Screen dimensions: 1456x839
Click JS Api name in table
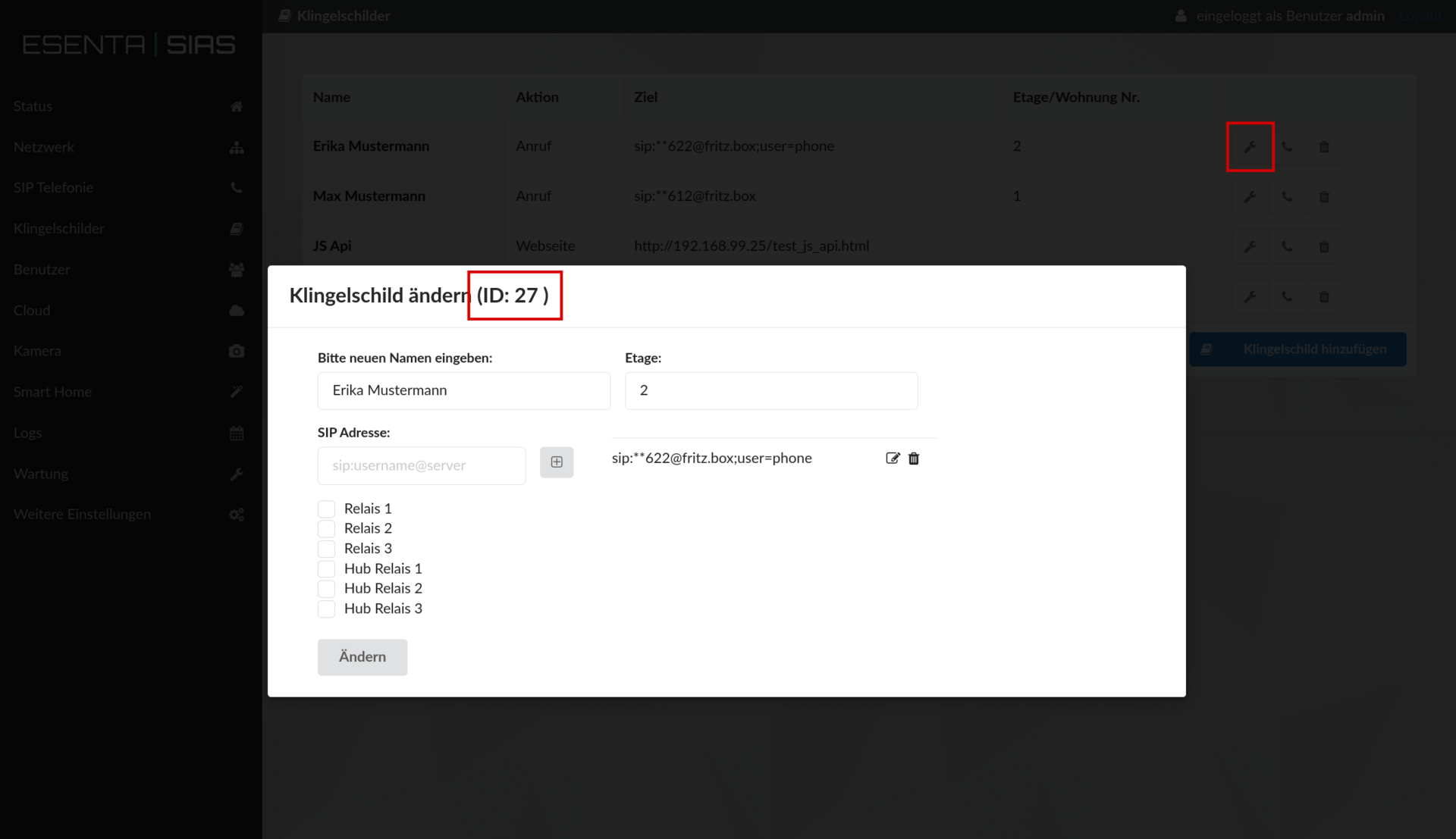332,246
